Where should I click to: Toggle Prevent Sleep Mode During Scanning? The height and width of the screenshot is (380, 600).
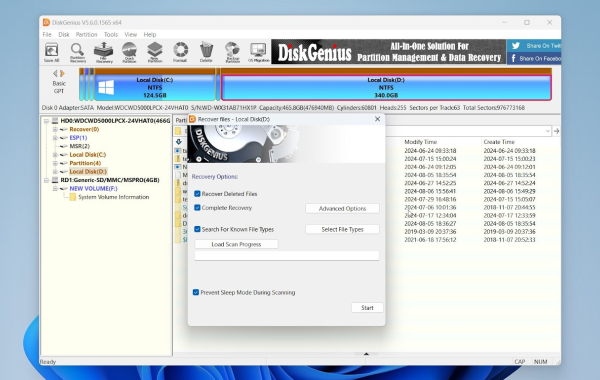click(196, 292)
